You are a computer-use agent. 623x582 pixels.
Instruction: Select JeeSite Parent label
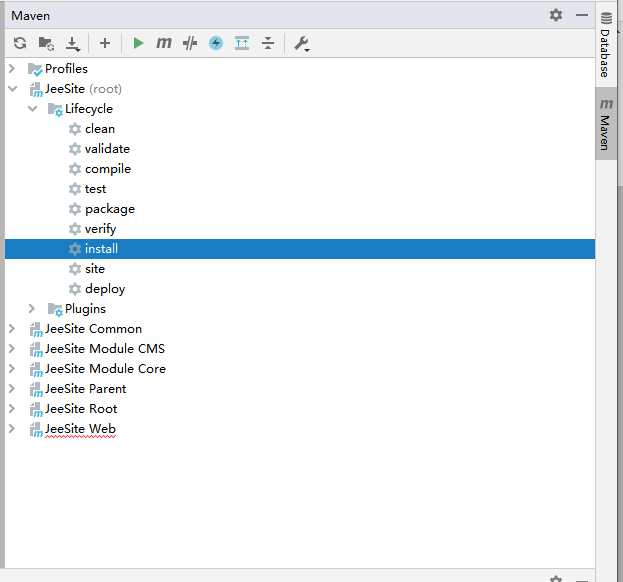85,389
